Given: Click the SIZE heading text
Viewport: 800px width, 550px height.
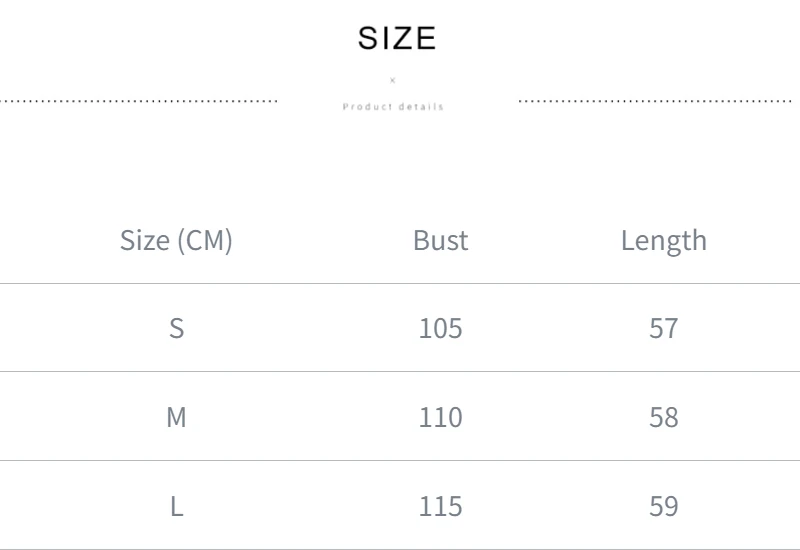Looking at the screenshot, I should point(397,38).
